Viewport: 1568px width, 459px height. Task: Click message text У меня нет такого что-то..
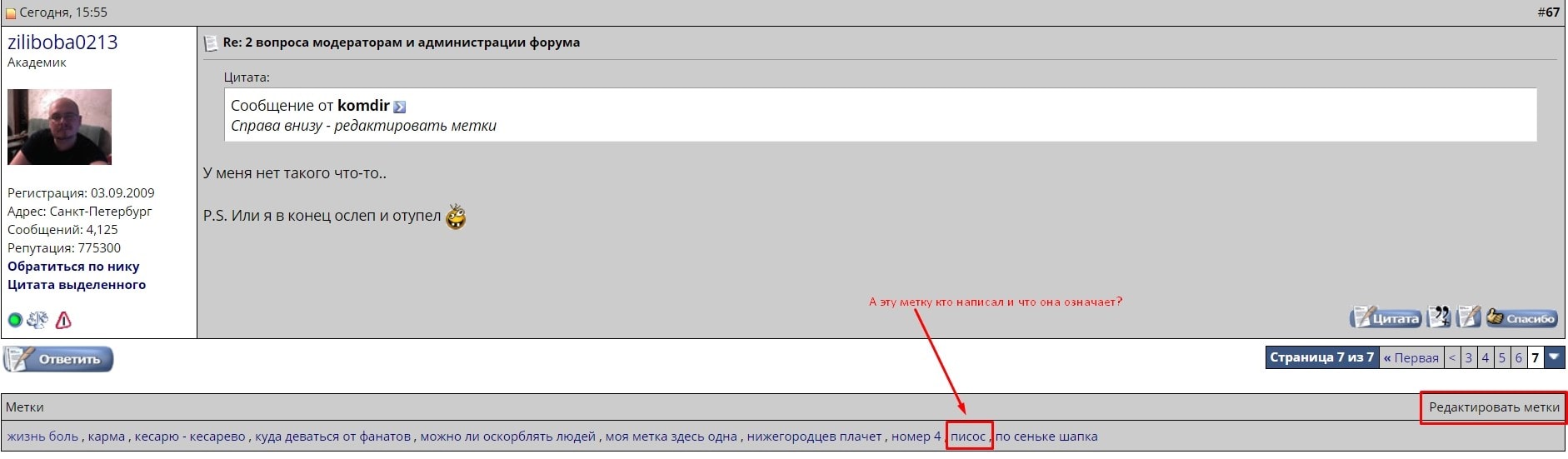tap(295, 173)
